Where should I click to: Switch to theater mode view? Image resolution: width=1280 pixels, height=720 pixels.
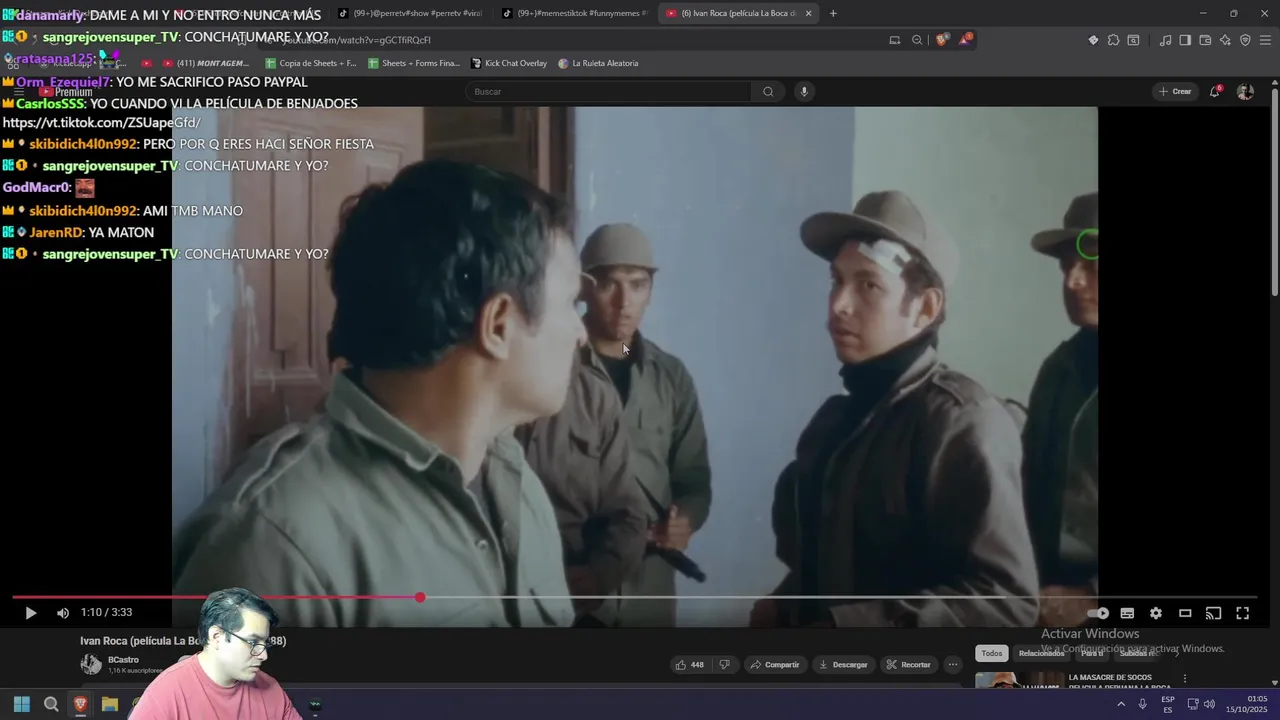click(x=1185, y=613)
